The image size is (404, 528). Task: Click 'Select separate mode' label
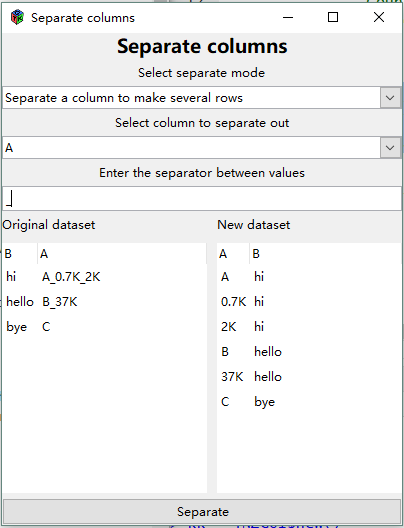point(202,73)
